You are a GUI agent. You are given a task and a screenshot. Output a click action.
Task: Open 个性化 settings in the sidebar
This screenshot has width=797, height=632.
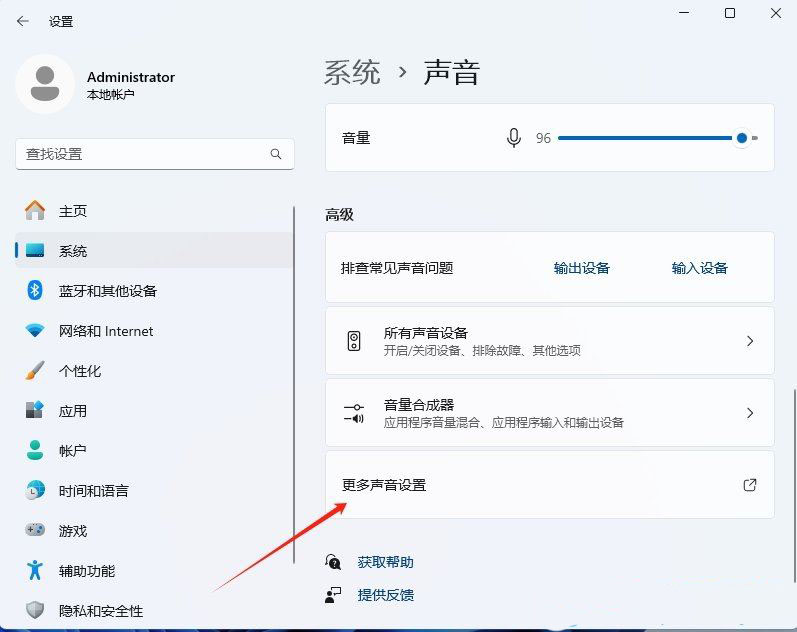click(x=80, y=371)
